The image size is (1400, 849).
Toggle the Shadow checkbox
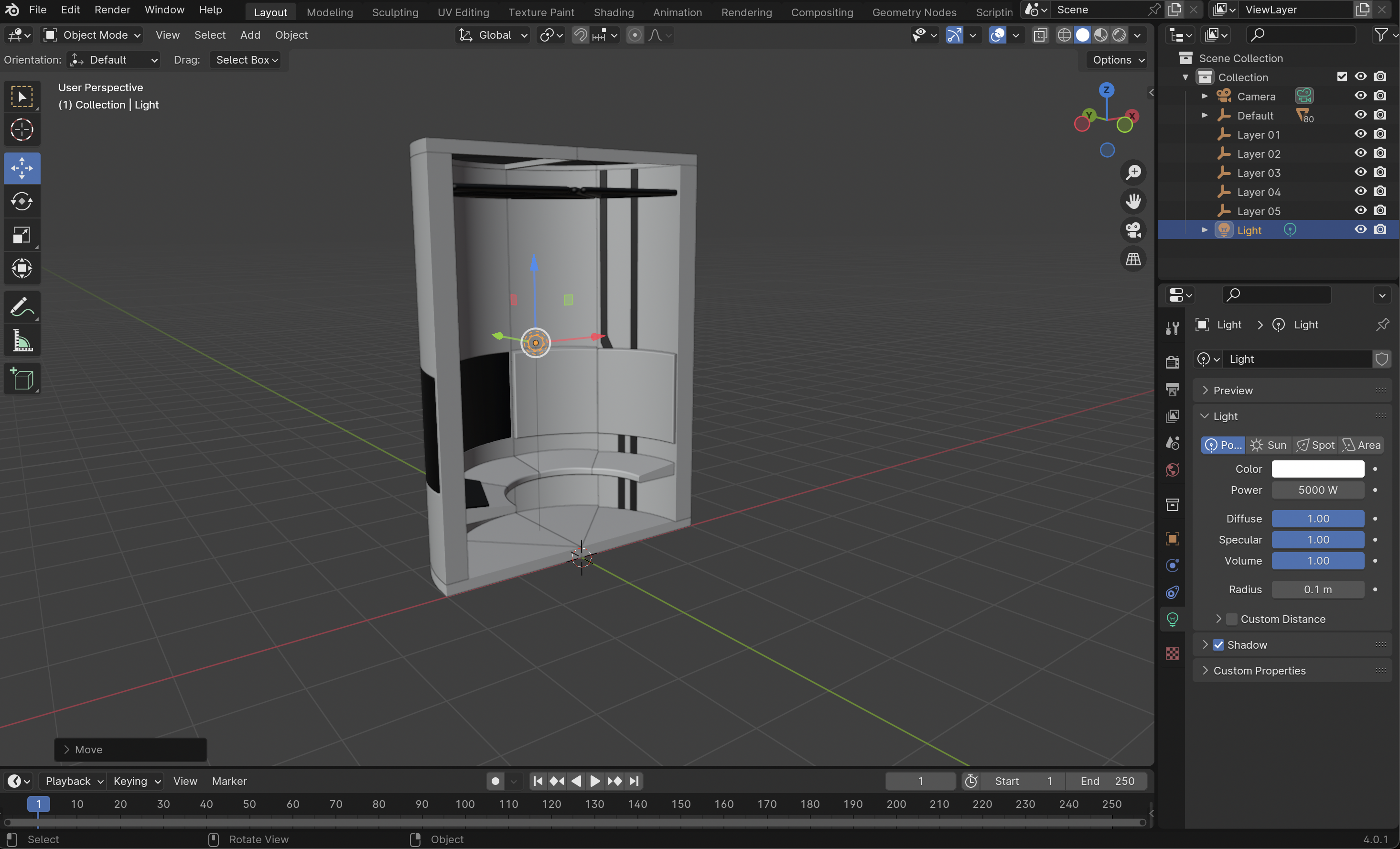pyautogui.click(x=1218, y=644)
